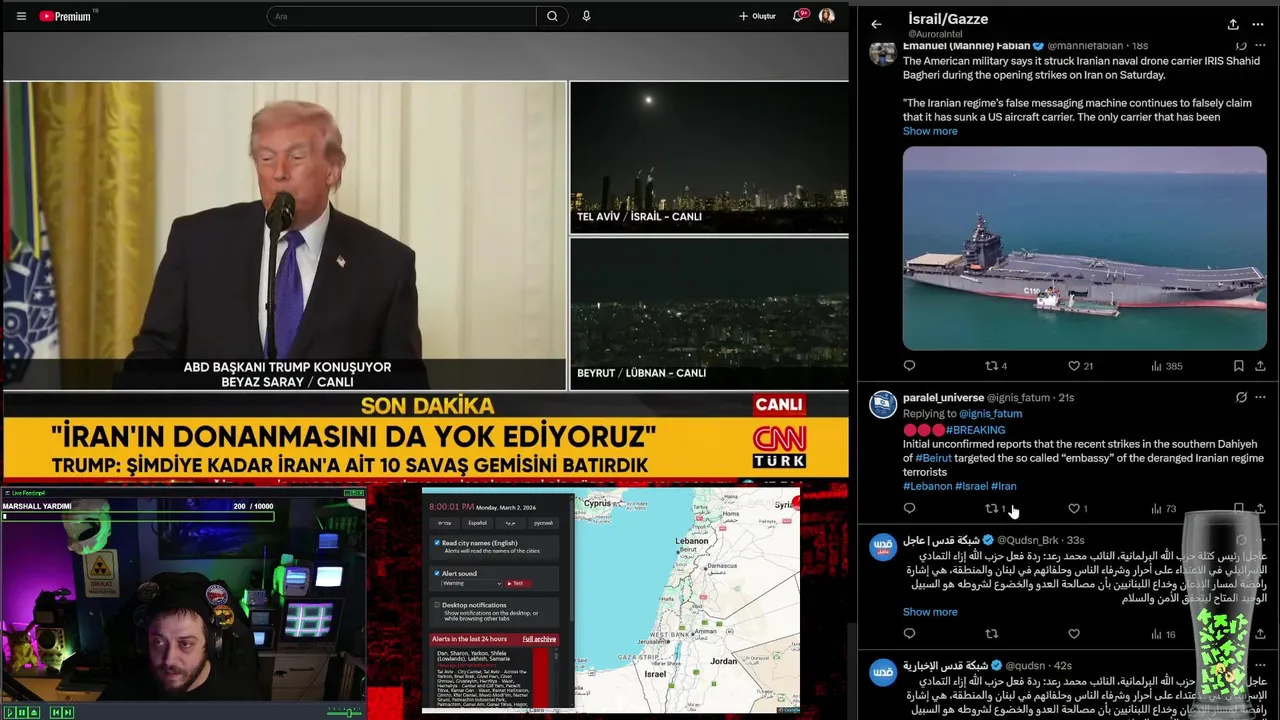Click the eject button in Live Feed player
The height and width of the screenshot is (720, 1280).
pyautogui.click(x=33, y=712)
